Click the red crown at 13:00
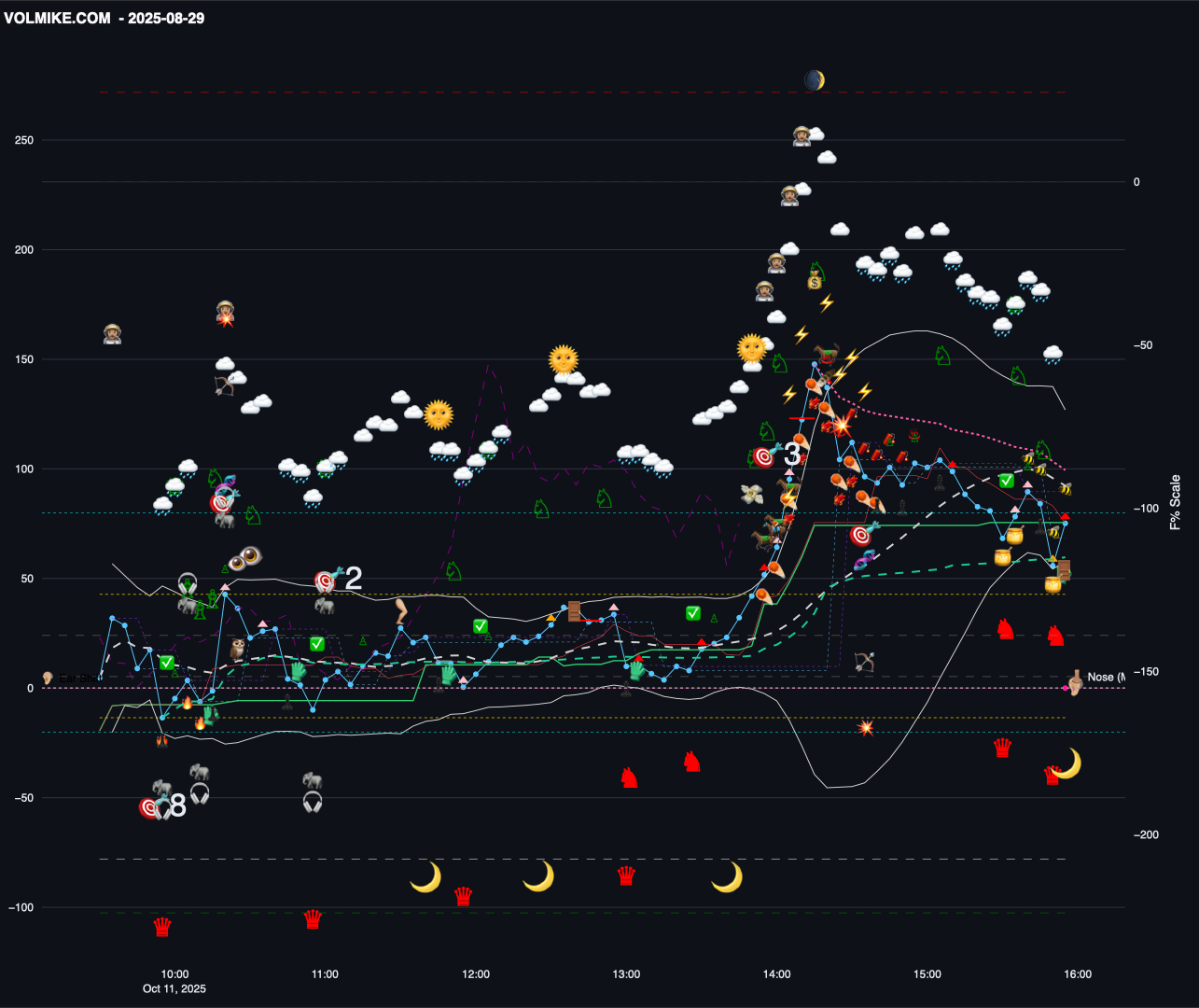Screen dimensions: 1199x1008 627,875
